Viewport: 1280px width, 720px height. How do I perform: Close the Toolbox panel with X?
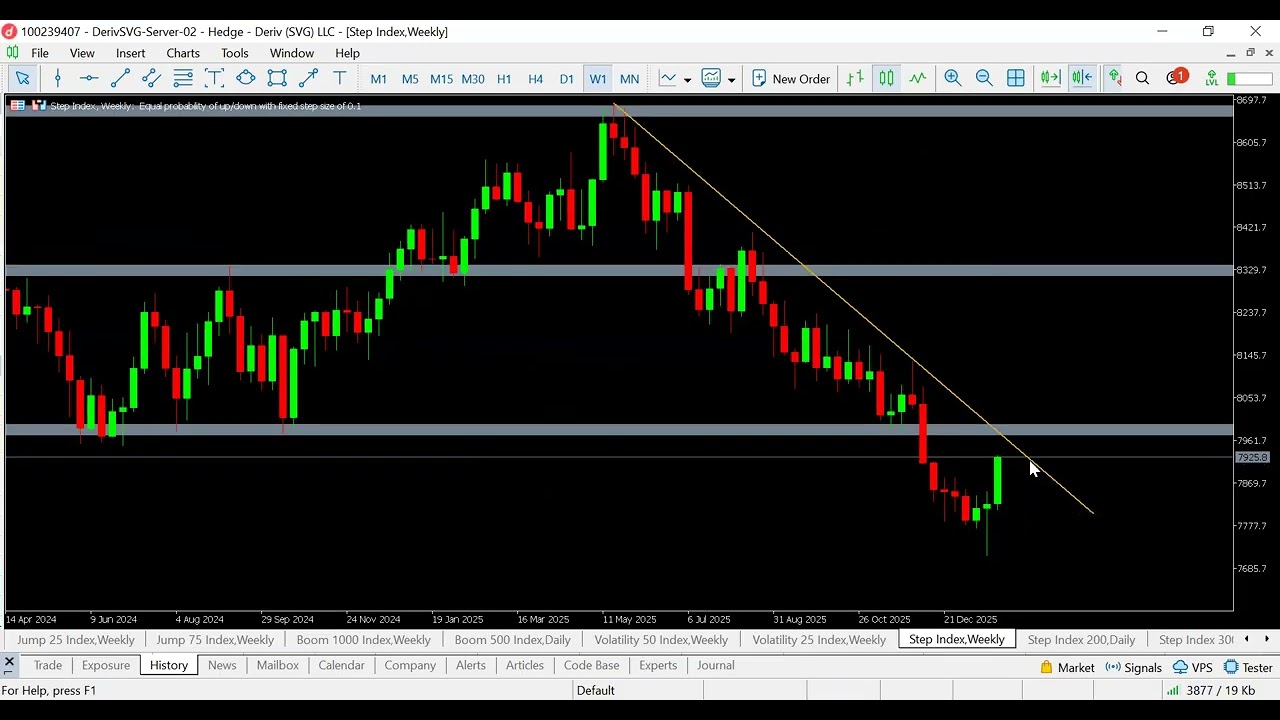[x=9, y=662]
